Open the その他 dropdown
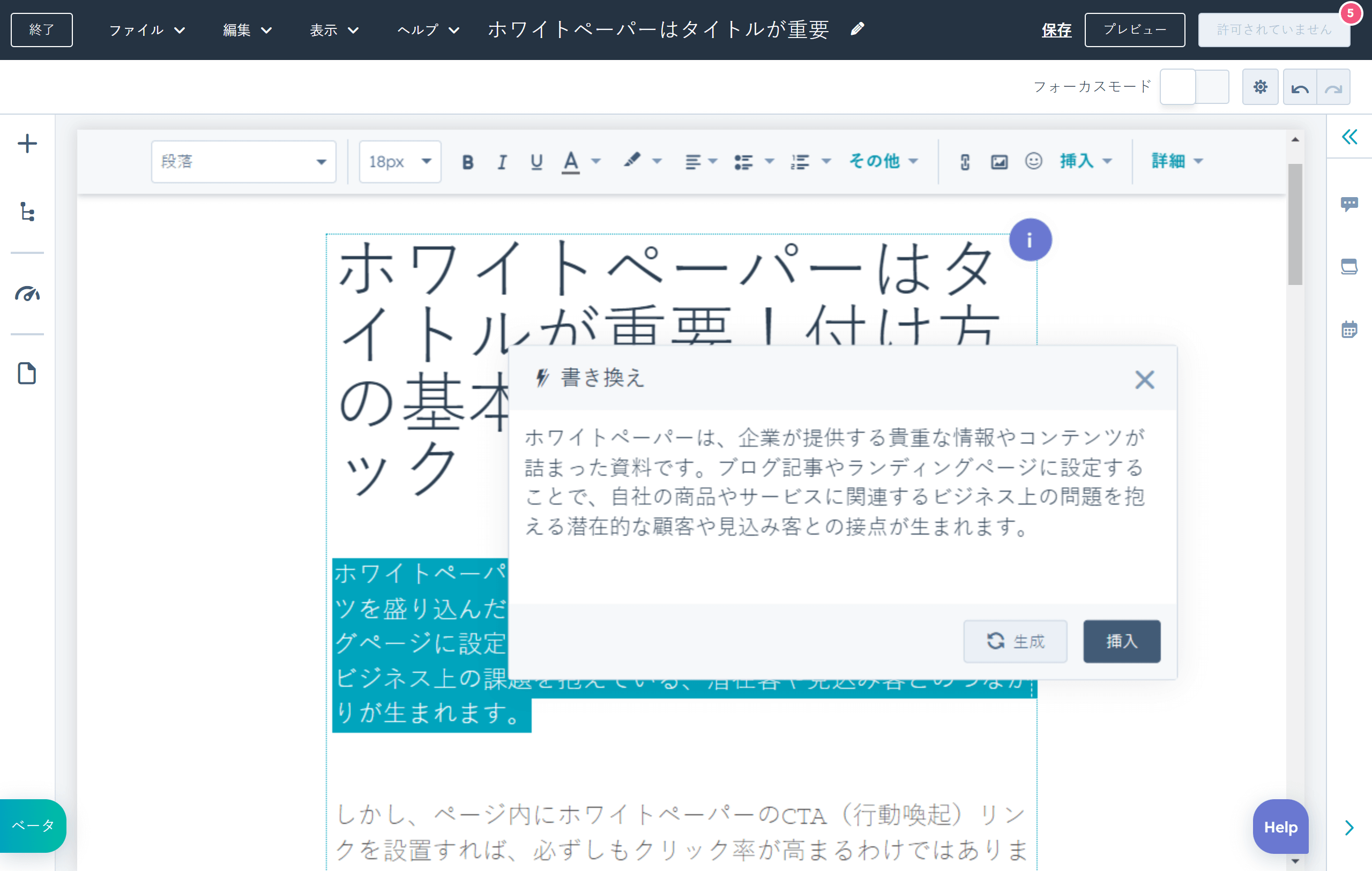Screen dimensions: 1372x871 pyautogui.click(x=883, y=161)
